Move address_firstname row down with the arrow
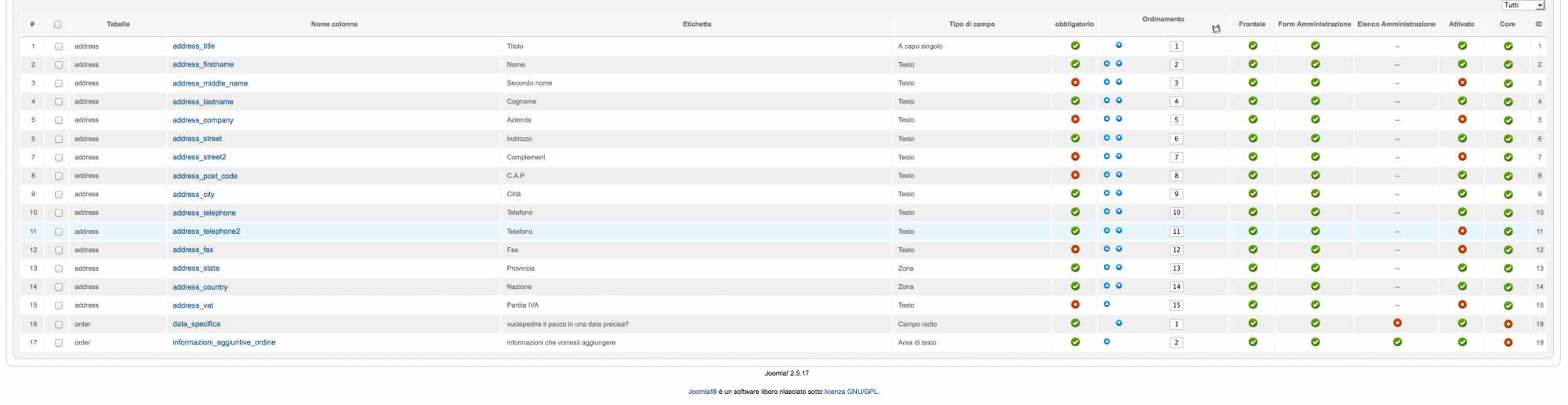 [x=1119, y=64]
